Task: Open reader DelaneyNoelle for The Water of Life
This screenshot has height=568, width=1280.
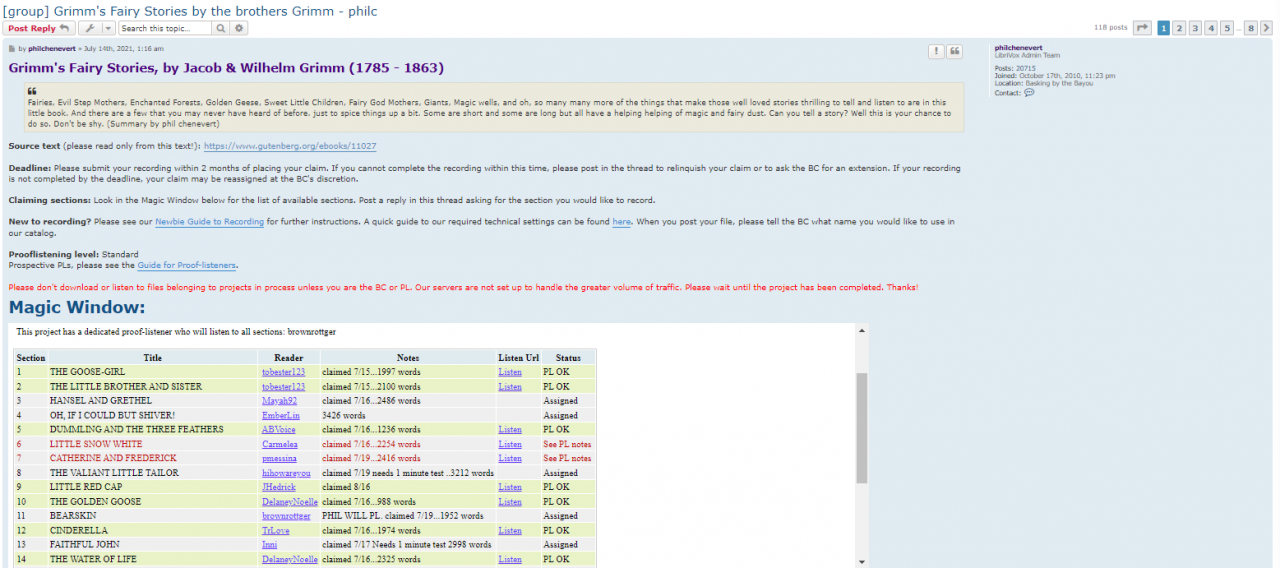Action: pos(290,559)
